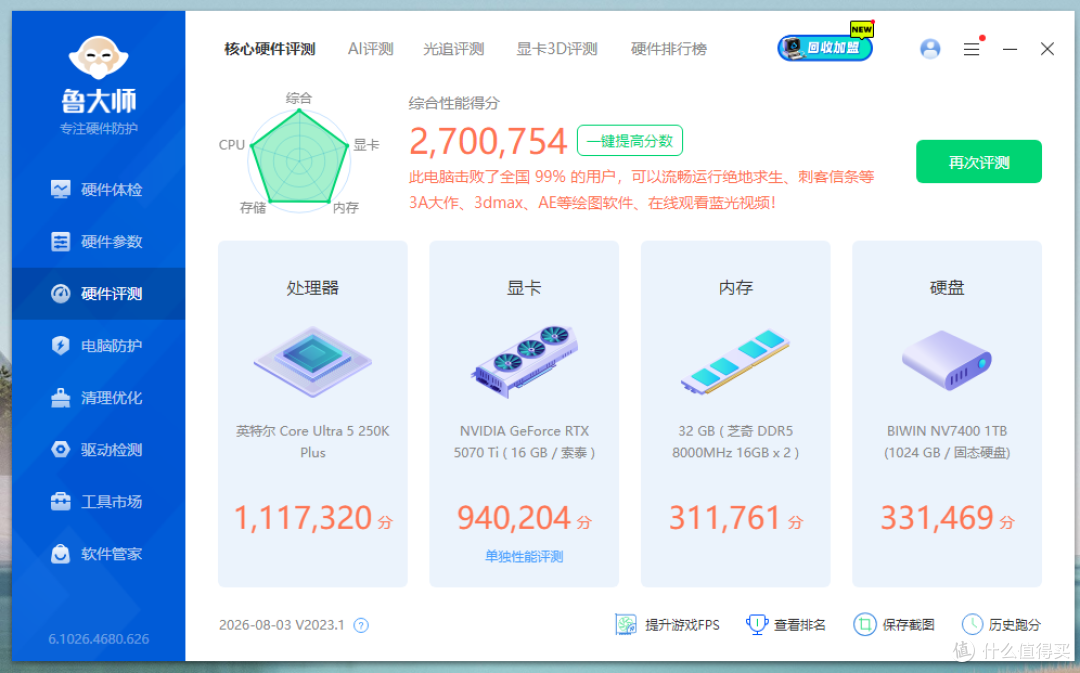The height and width of the screenshot is (673, 1080).
Task: Click the NVIDIA GeForce RTX 5070 Ti text
Action: [524, 442]
